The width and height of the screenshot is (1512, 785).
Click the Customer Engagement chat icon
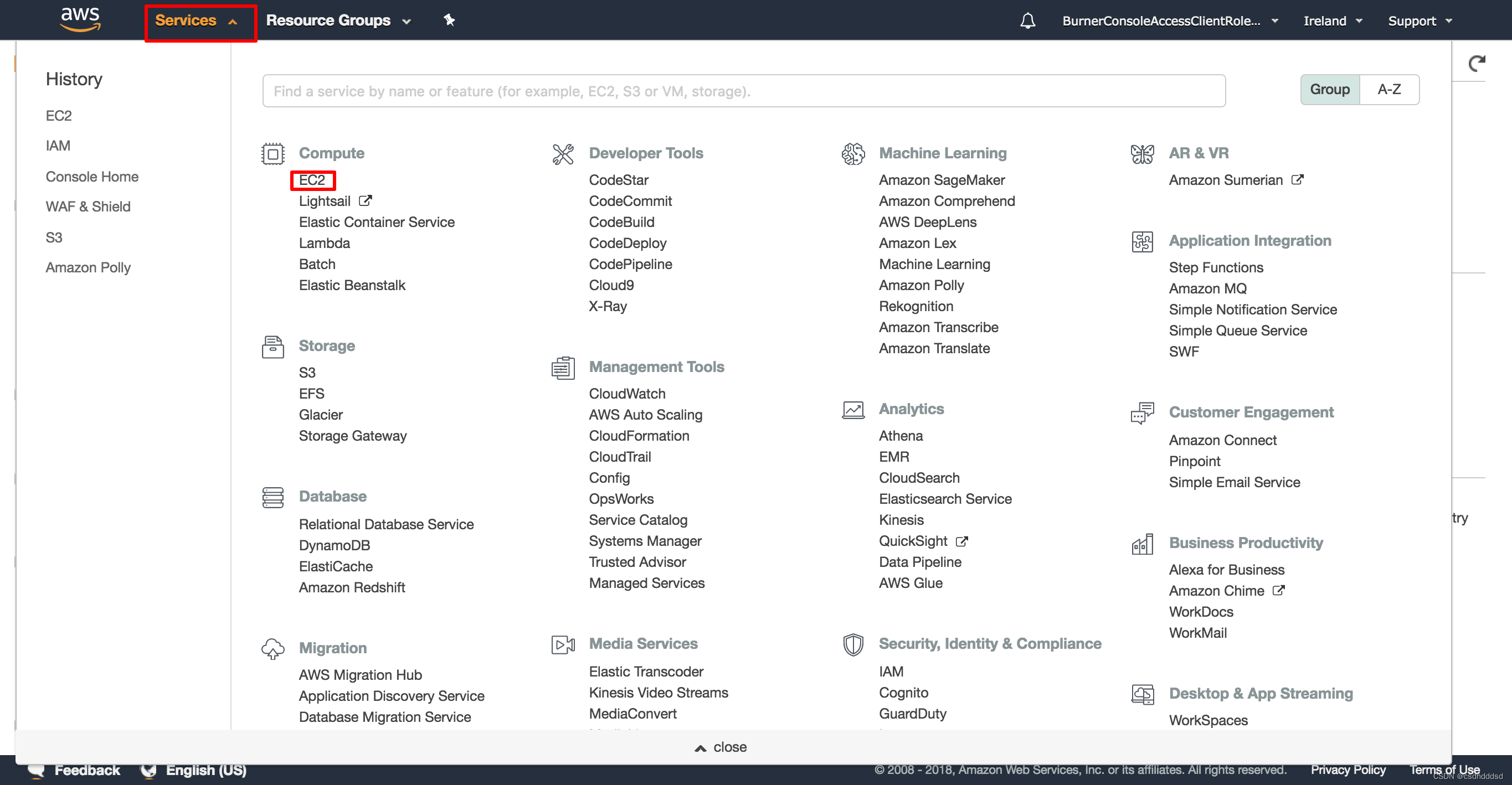(x=1142, y=413)
